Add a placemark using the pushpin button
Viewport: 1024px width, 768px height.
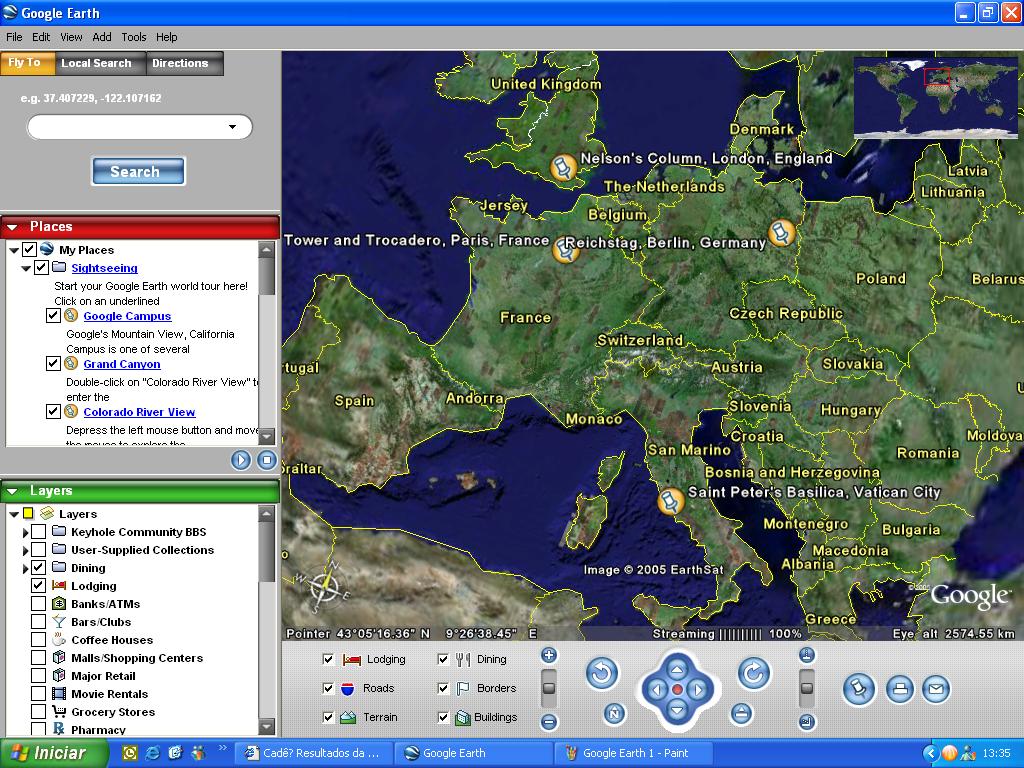pos(859,689)
